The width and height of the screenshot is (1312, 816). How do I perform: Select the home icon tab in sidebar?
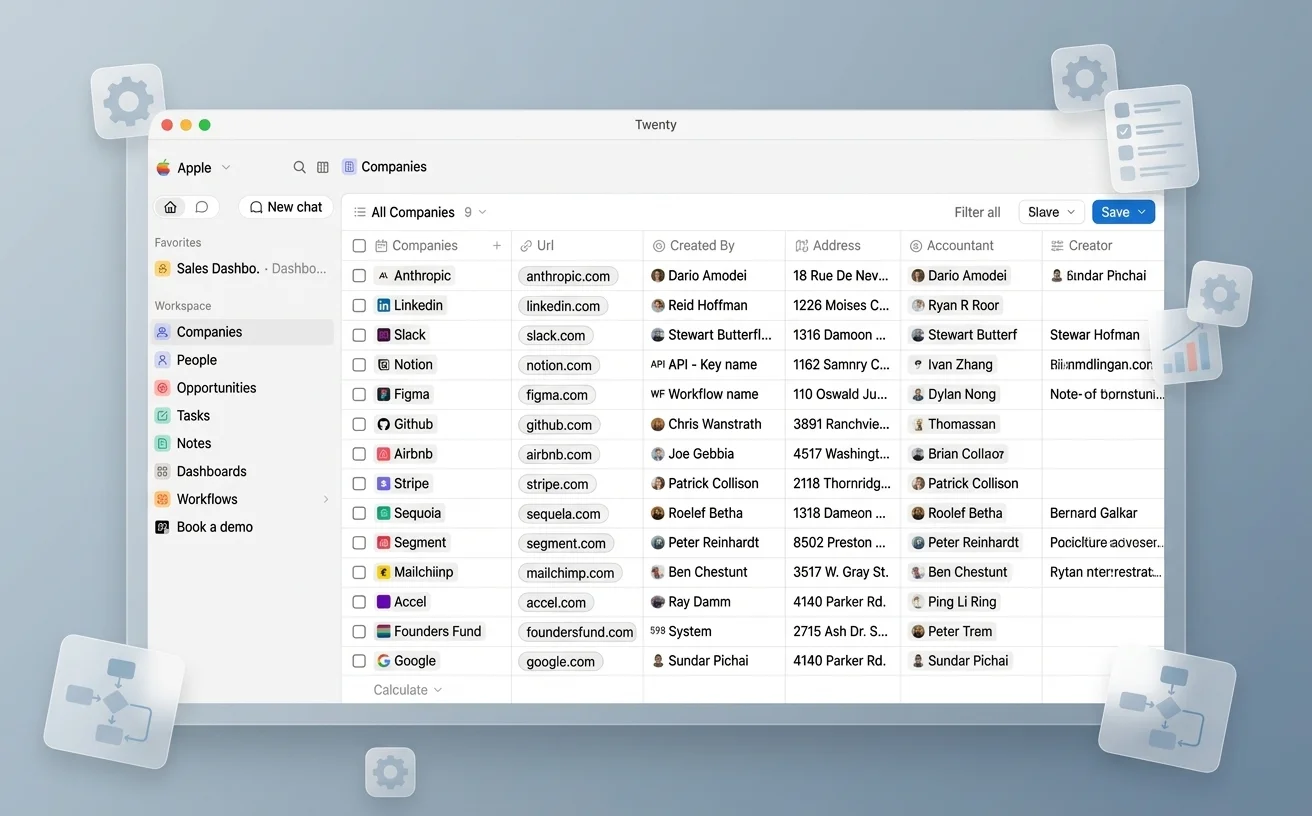tap(171, 207)
